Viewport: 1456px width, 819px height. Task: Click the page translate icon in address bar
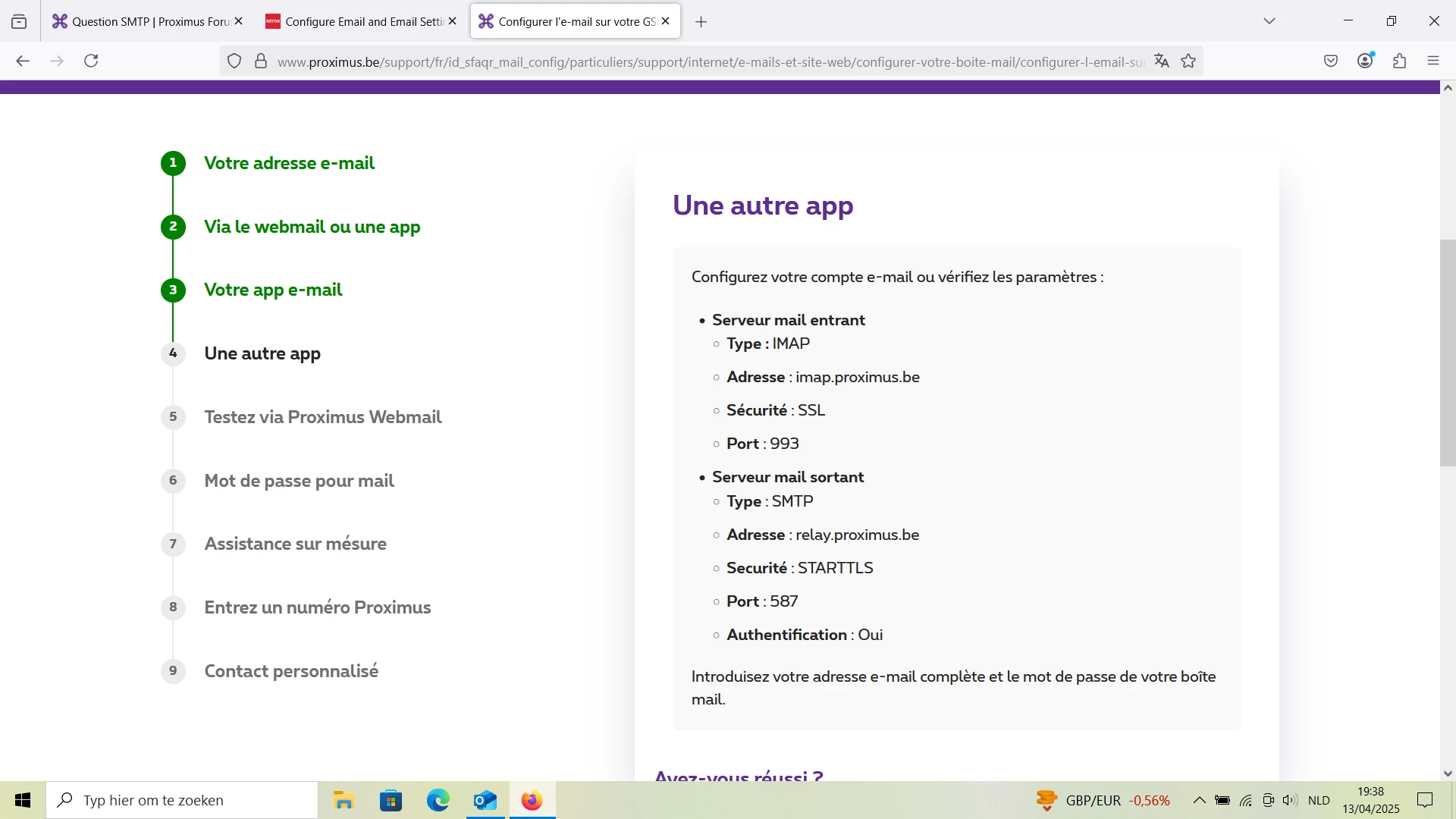coord(1161,61)
